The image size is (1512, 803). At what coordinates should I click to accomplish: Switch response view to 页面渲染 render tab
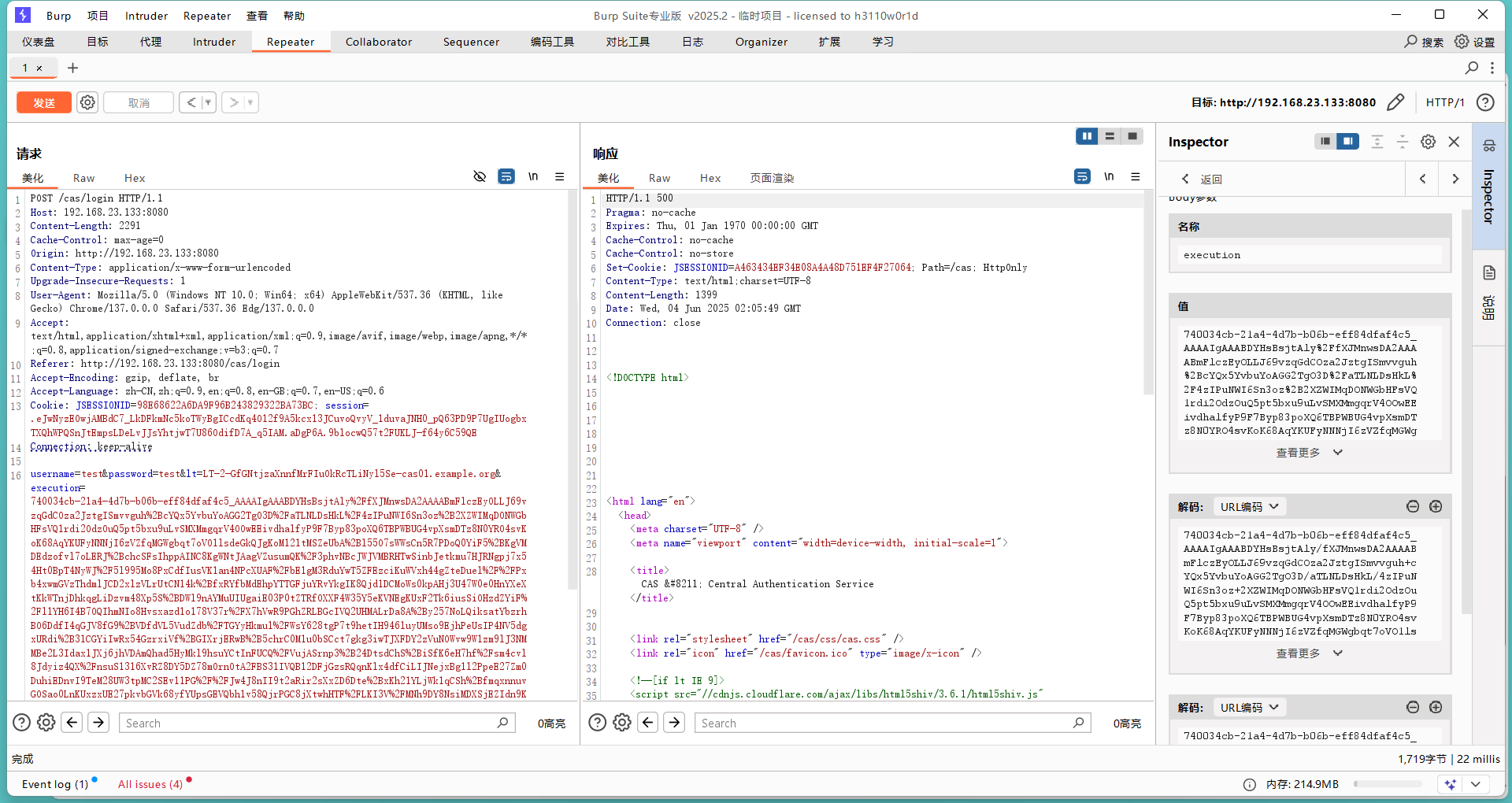click(772, 178)
